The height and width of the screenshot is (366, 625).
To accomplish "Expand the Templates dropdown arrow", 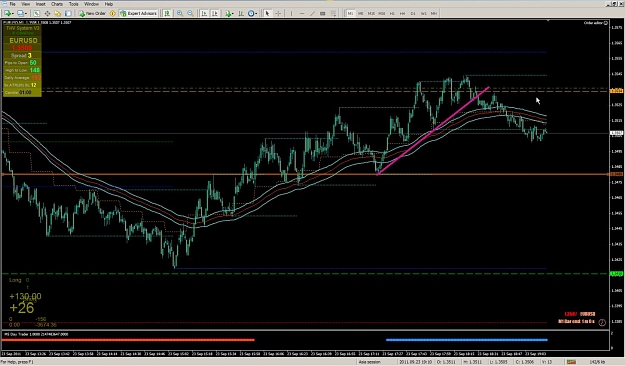I will point(256,14).
